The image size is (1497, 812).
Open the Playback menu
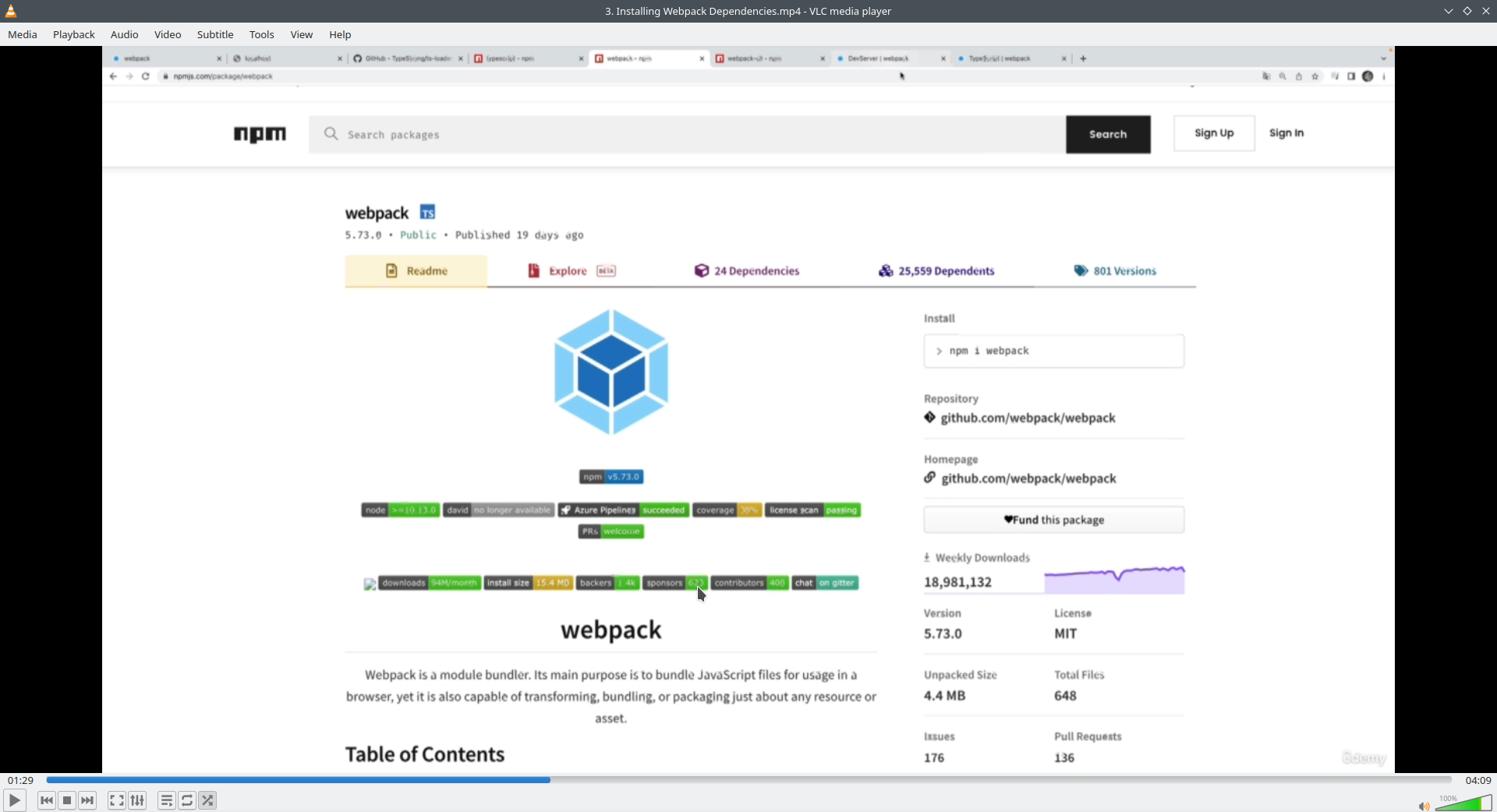pos(74,34)
